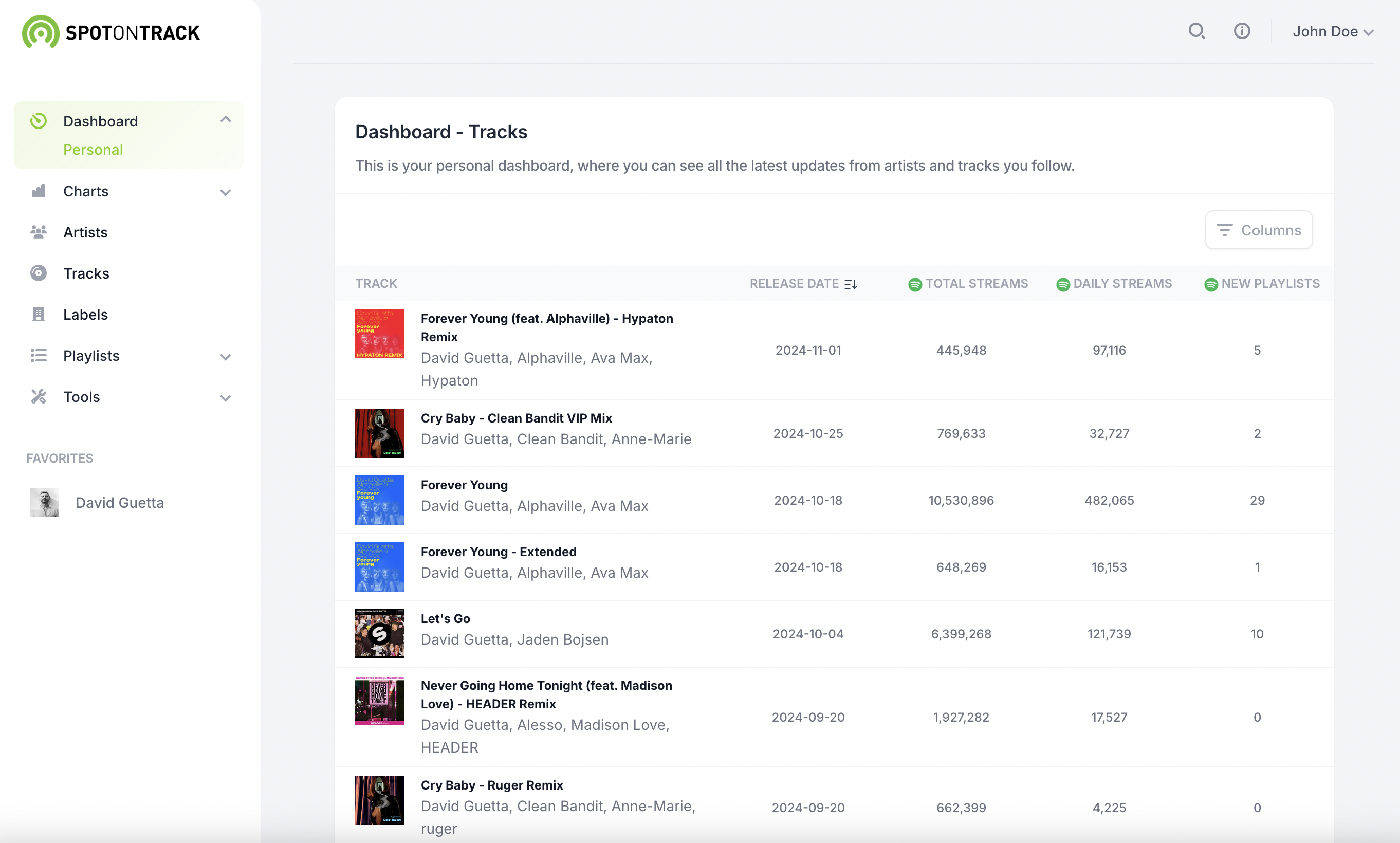
Task: Click the Tools wrench icon
Action: coord(39,396)
